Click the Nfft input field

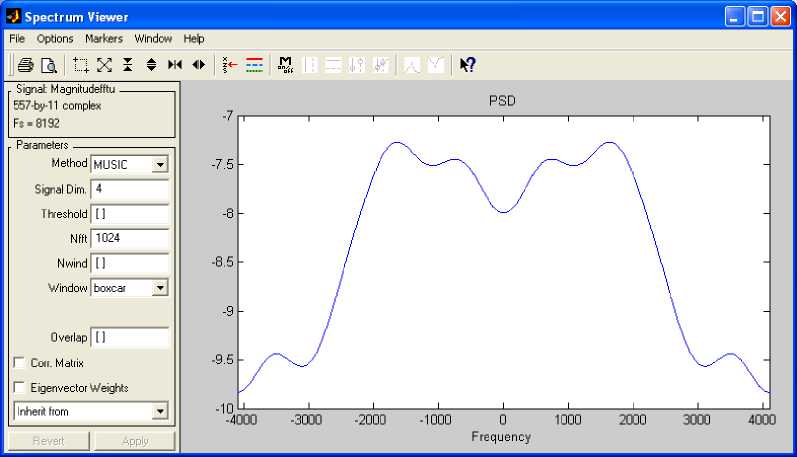(129, 238)
